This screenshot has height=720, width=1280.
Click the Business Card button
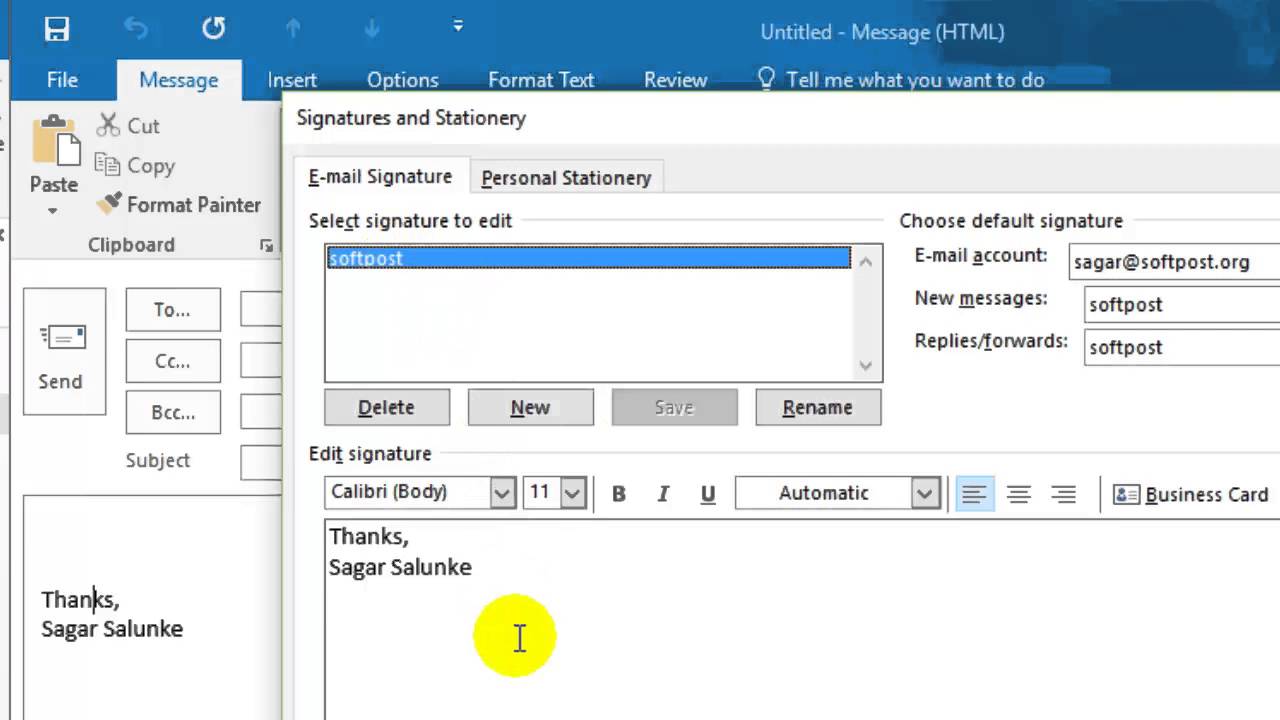coord(1190,494)
